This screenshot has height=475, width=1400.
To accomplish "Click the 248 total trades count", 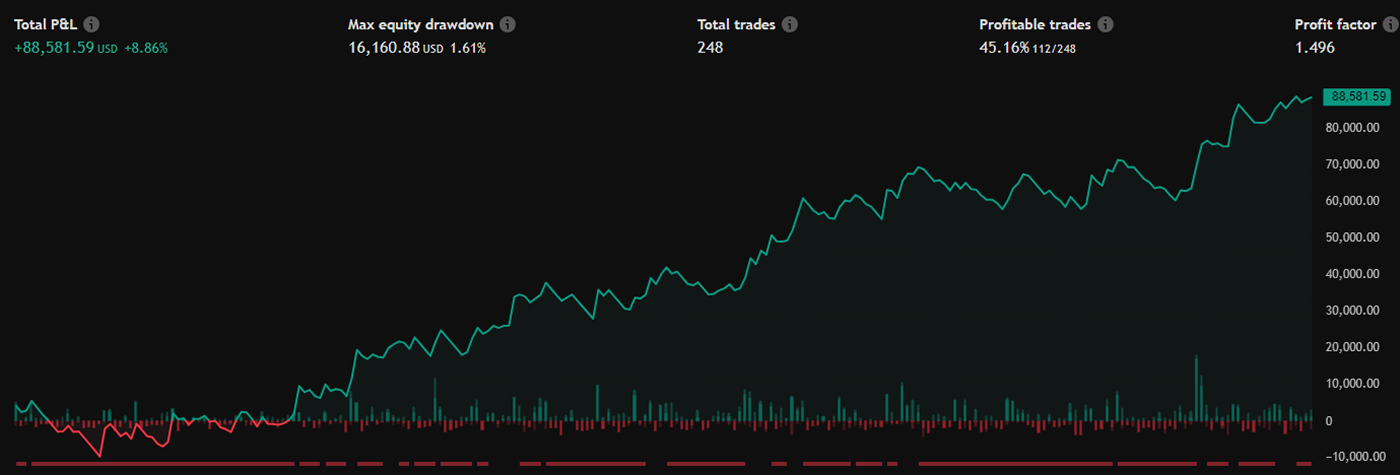I will [x=710, y=48].
